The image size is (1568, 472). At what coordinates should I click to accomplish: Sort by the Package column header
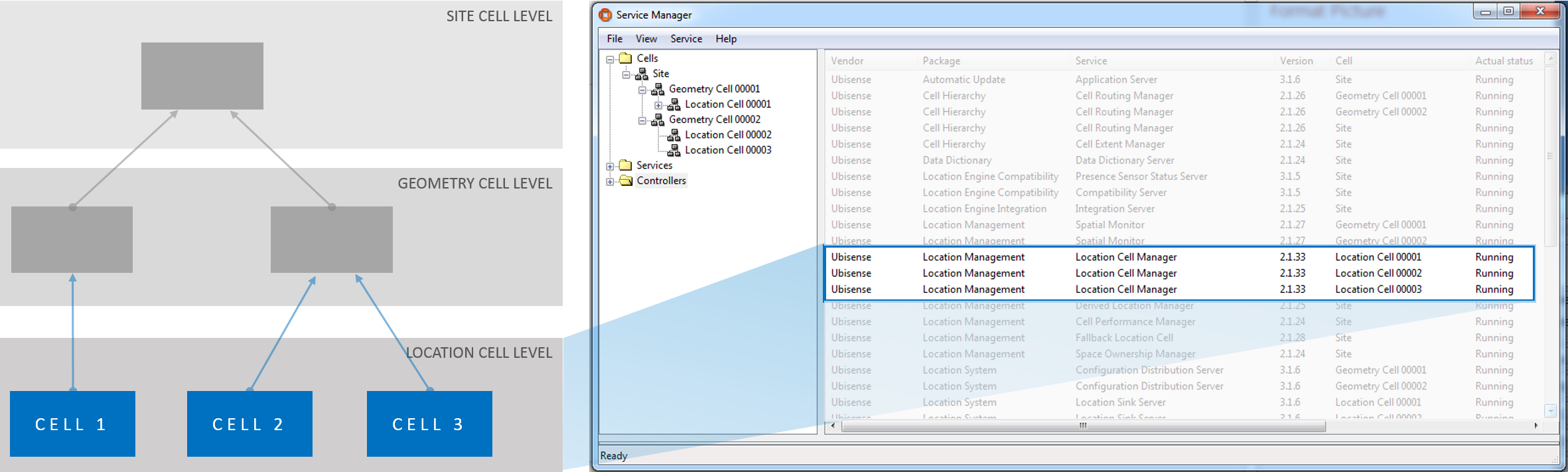click(x=941, y=61)
